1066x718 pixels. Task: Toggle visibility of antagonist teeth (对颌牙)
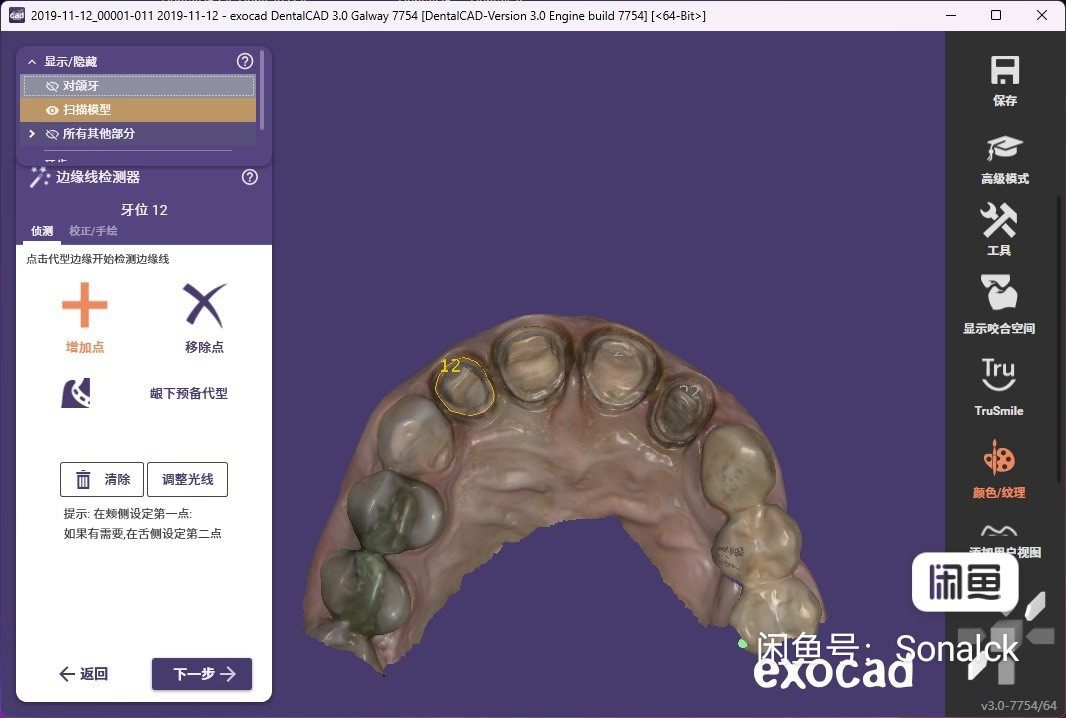pos(52,86)
